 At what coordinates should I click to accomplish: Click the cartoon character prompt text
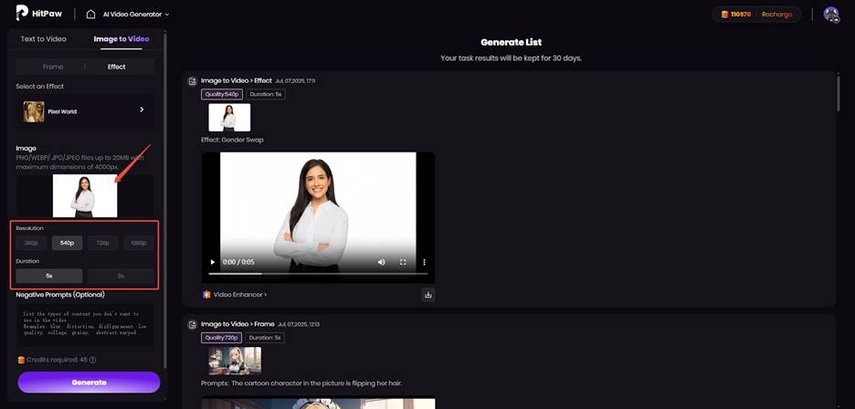[302, 383]
